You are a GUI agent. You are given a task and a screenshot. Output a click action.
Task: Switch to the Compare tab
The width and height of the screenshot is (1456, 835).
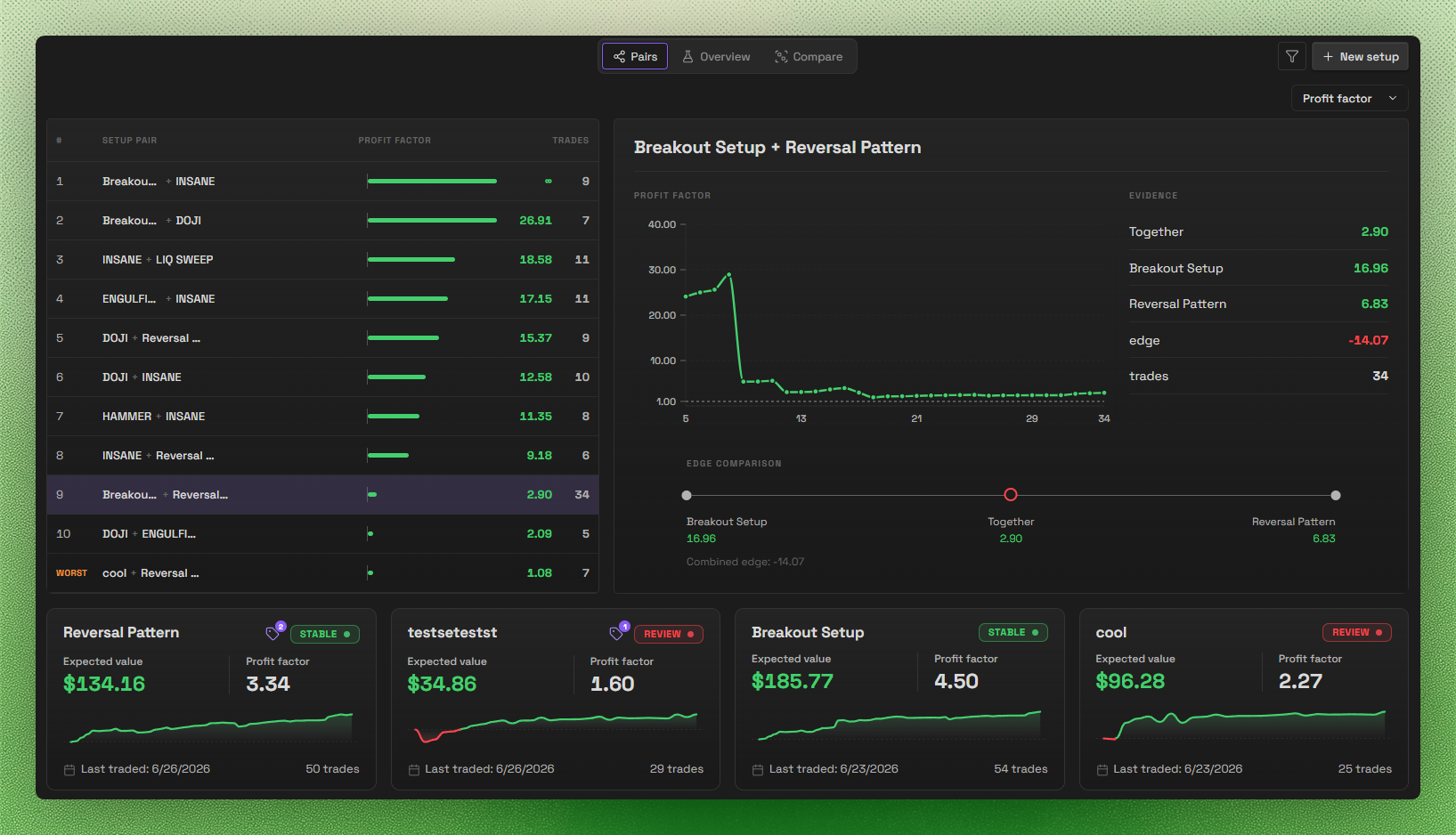pos(809,56)
